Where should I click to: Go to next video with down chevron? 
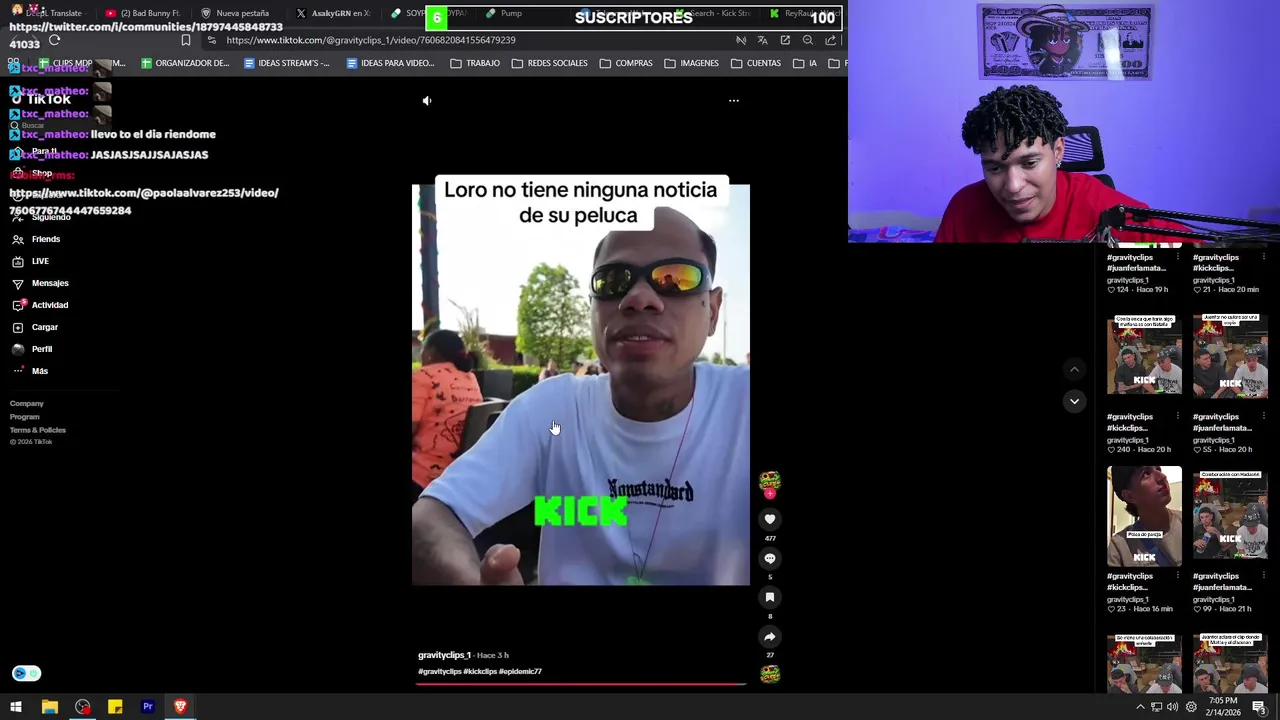click(1074, 401)
